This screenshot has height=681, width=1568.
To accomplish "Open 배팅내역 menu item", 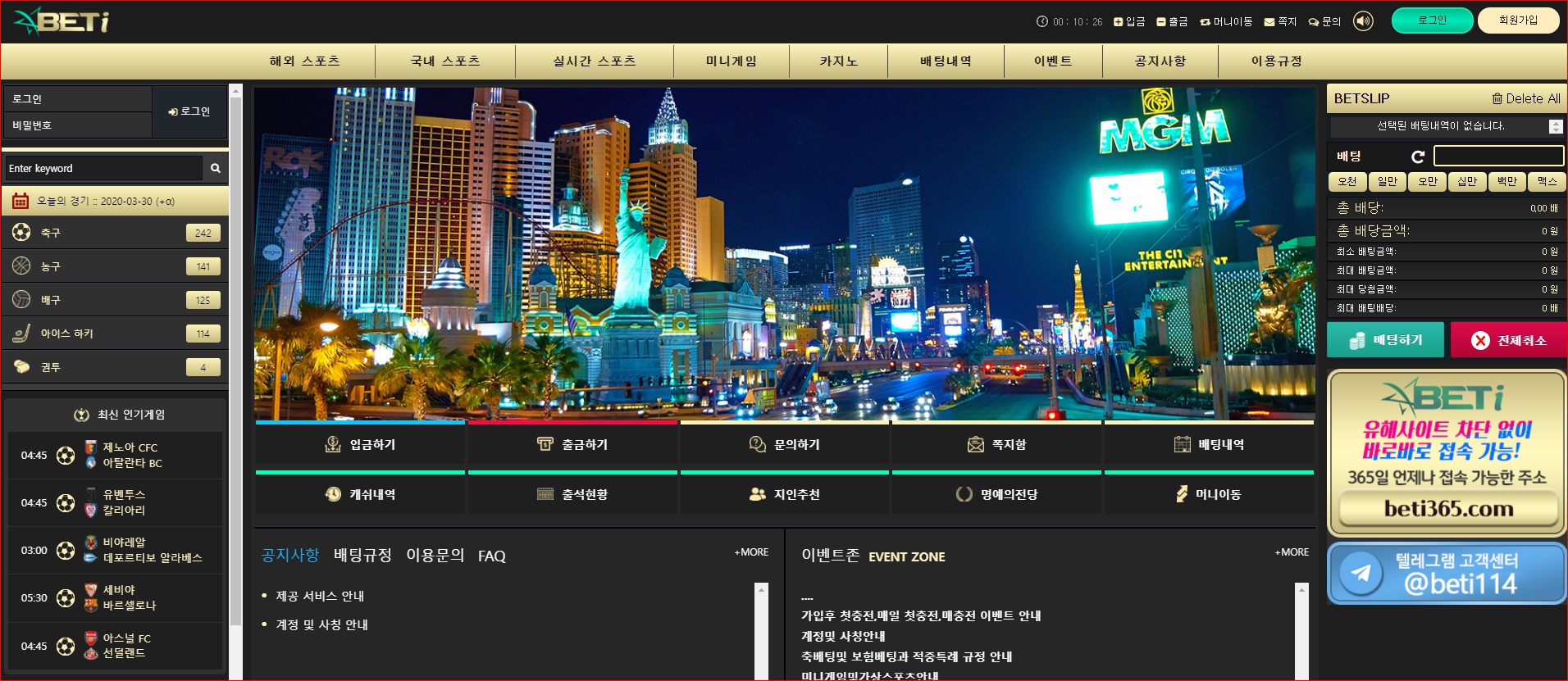I will point(946,61).
